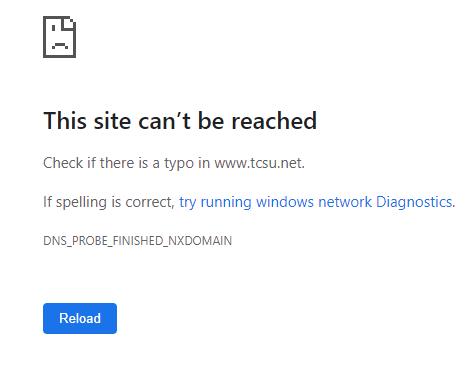Viewport: 471px width, 365px height.
Task: Open the windows network Diagnostics link
Action: click(317, 202)
